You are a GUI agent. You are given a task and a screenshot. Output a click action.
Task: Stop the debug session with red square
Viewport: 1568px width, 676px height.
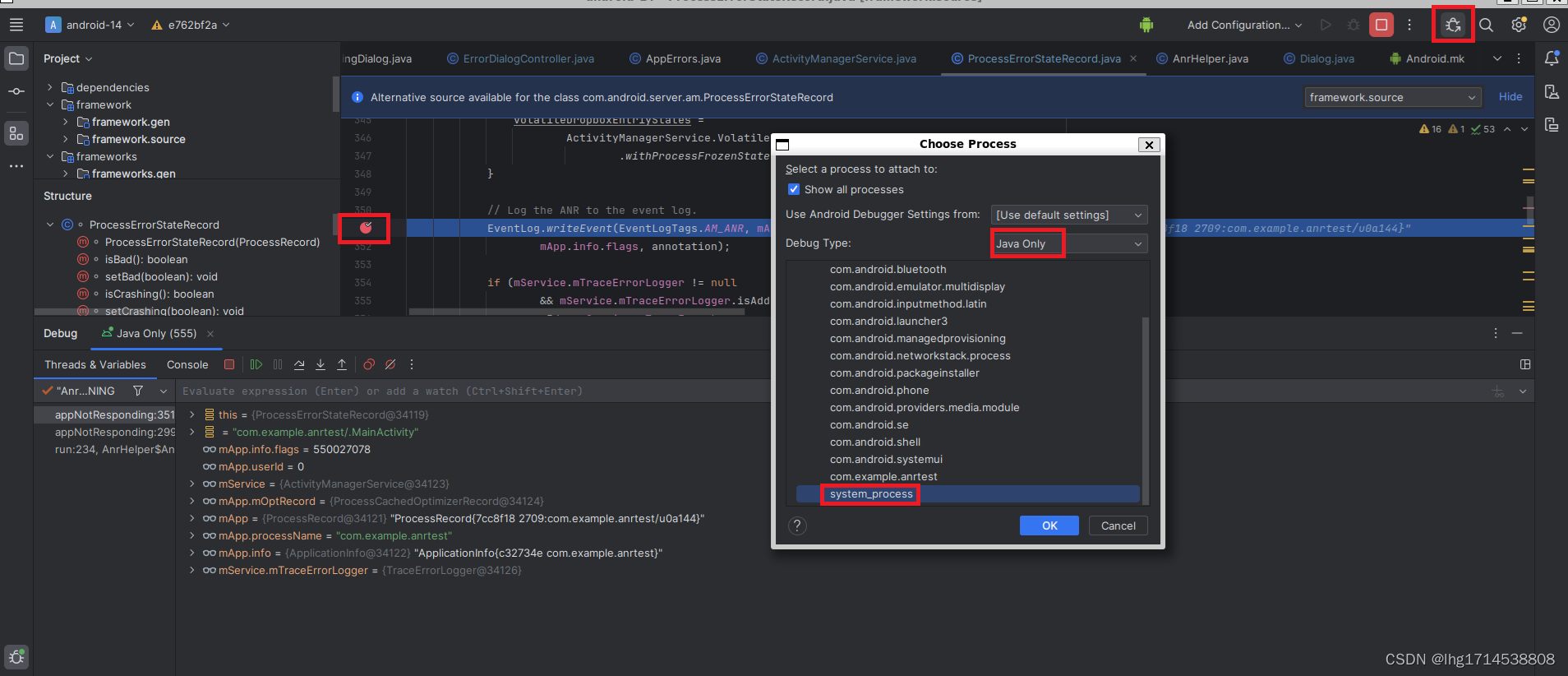(x=229, y=364)
